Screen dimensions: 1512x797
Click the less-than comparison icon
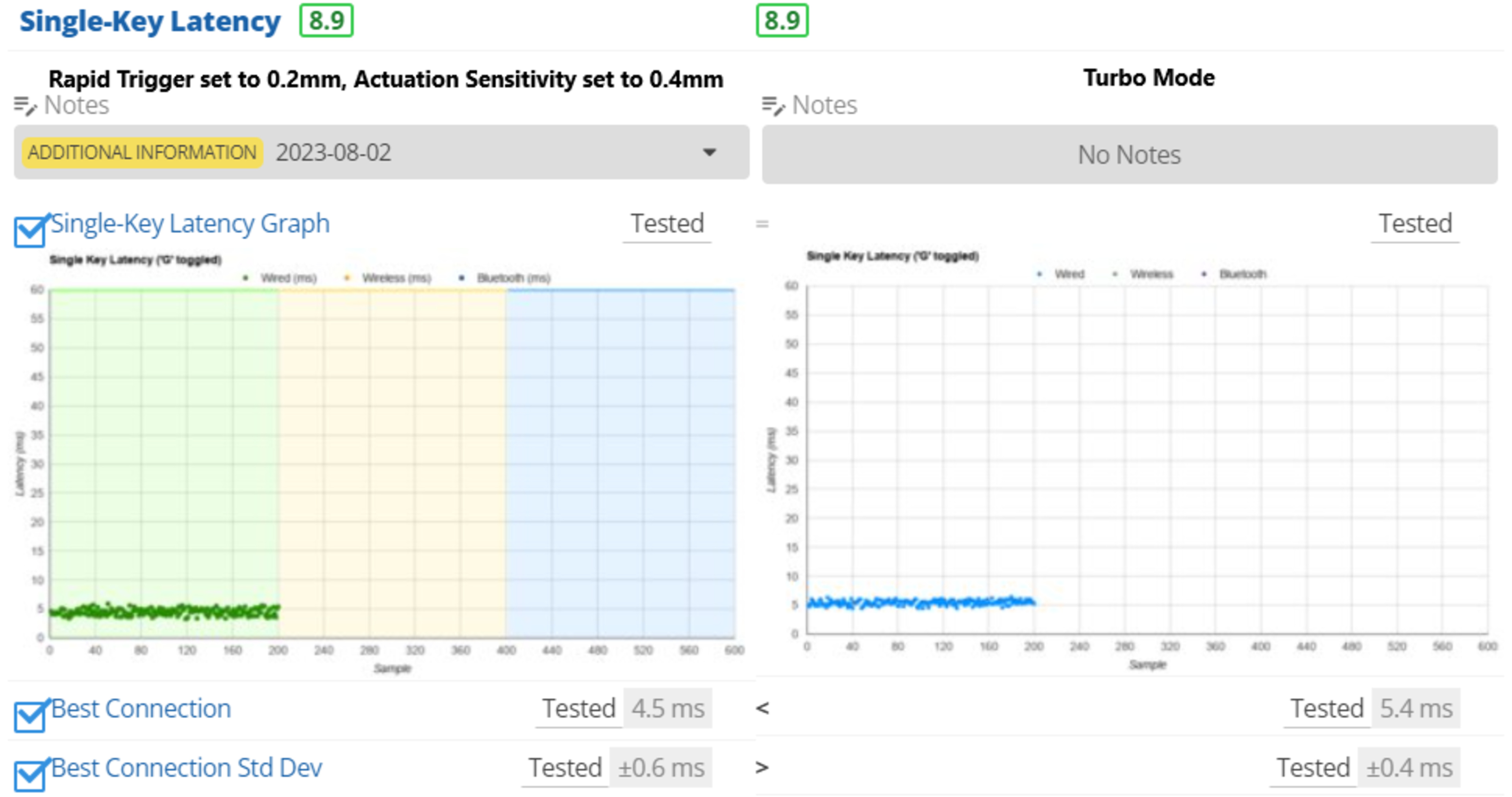[x=762, y=709]
